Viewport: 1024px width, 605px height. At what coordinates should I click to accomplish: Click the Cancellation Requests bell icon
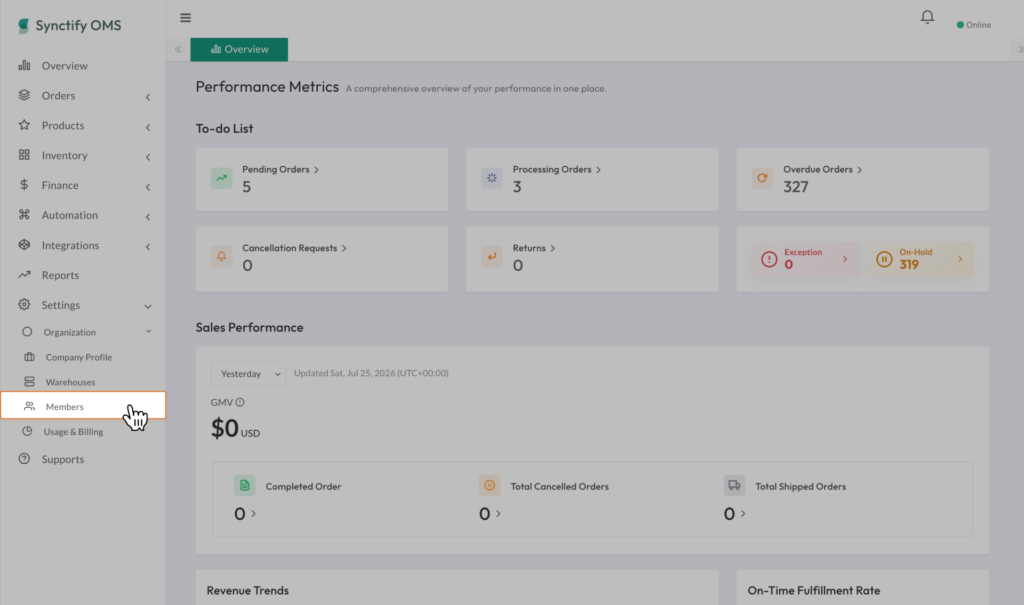click(x=221, y=257)
